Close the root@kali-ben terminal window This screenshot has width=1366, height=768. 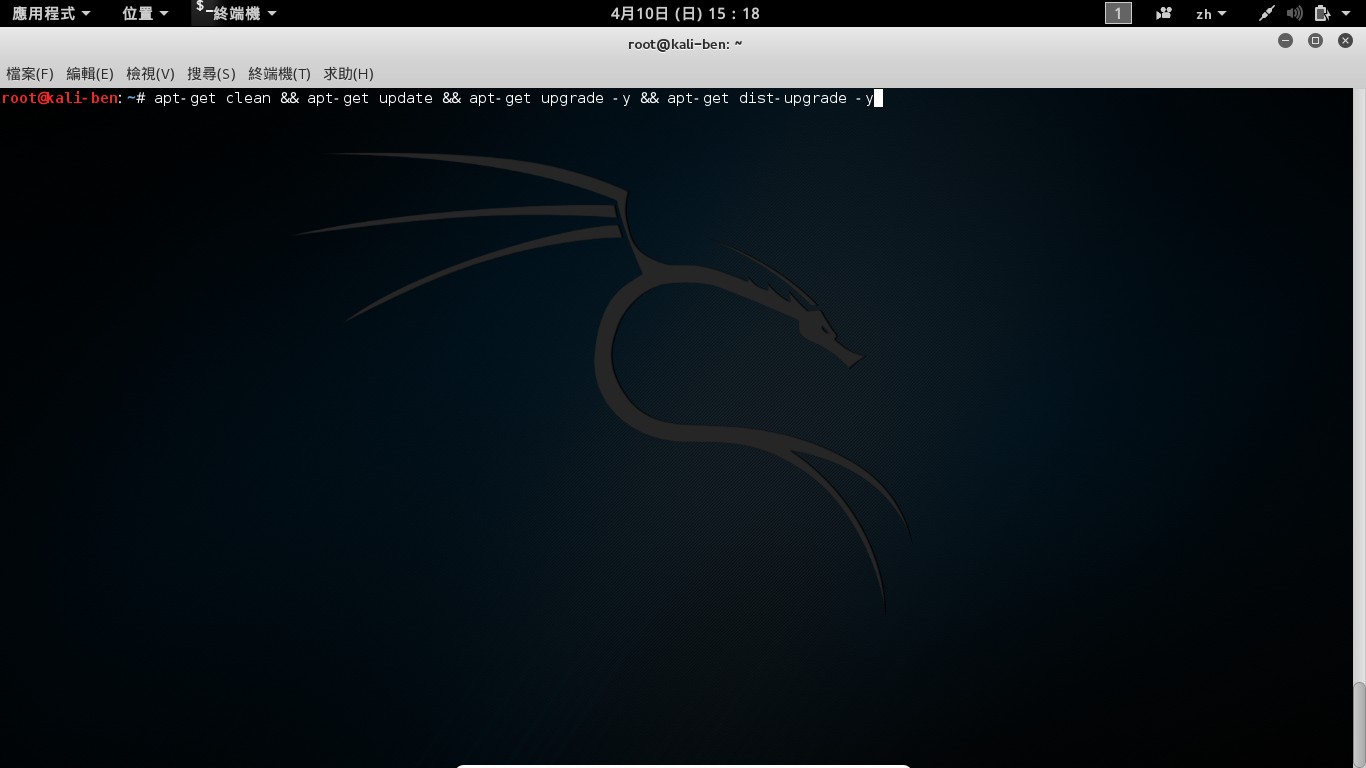coord(1345,41)
